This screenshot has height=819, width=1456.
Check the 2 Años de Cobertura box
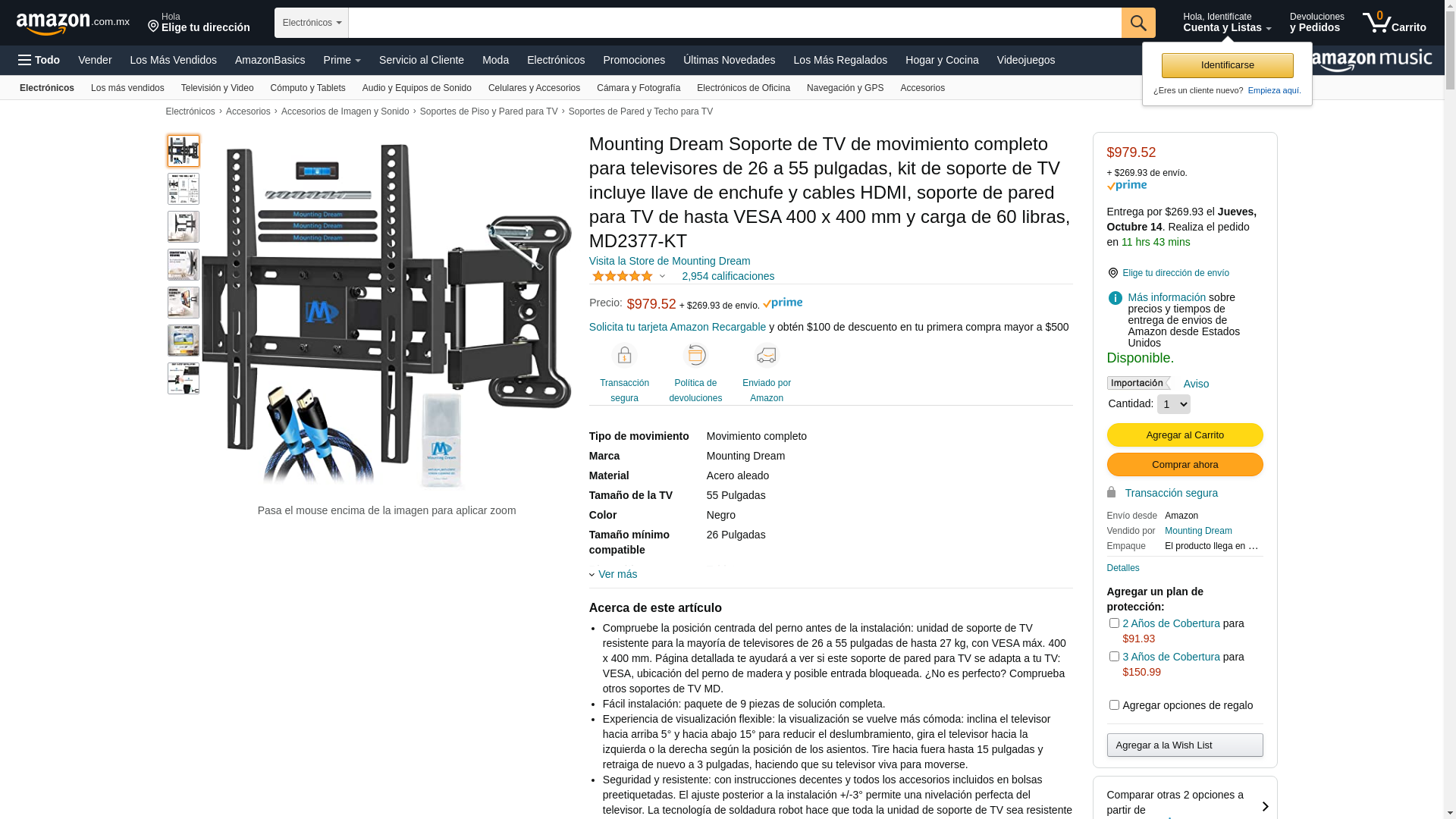click(x=1114, y=623)
